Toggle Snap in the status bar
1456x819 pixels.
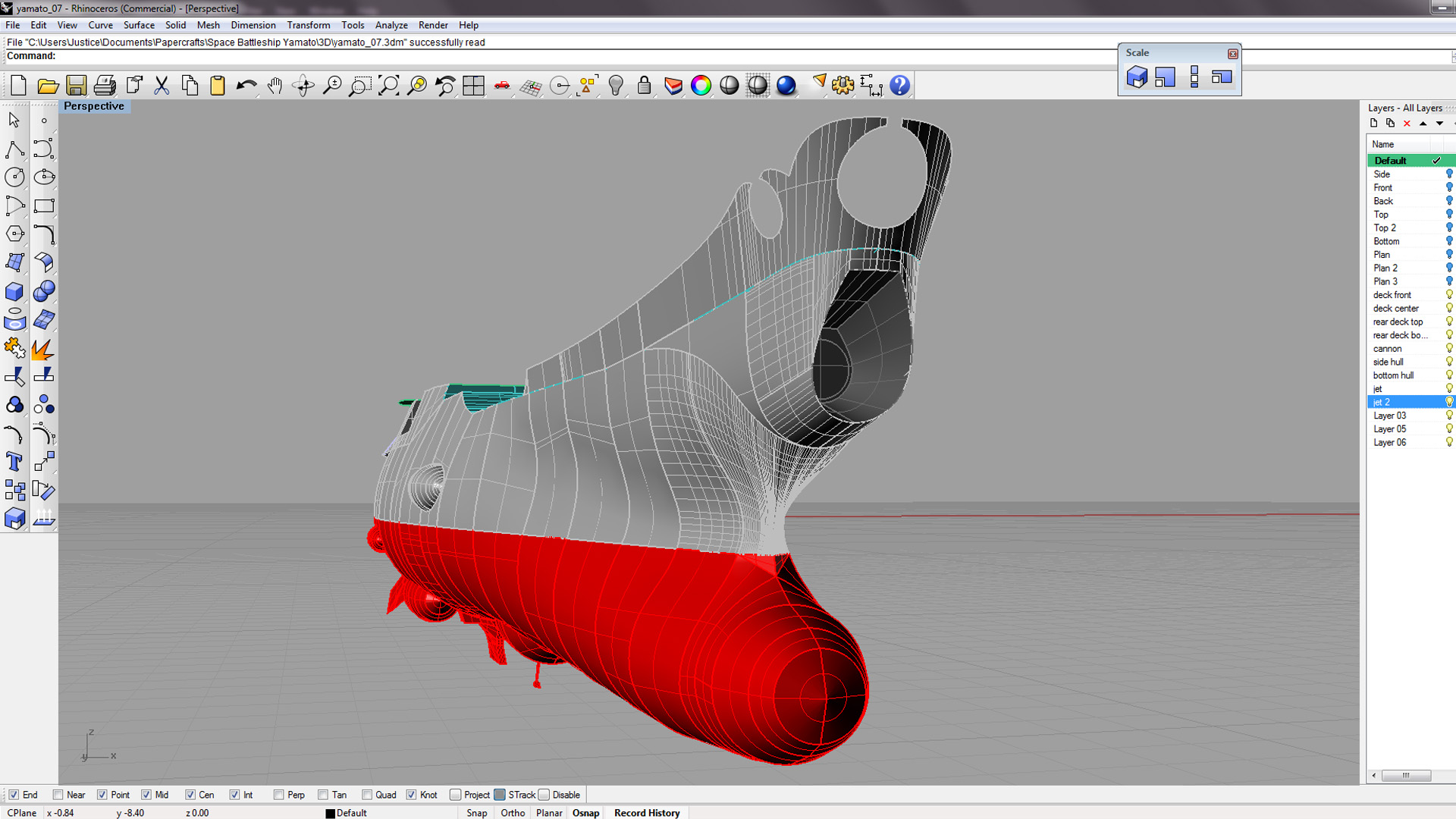[477, 813]
